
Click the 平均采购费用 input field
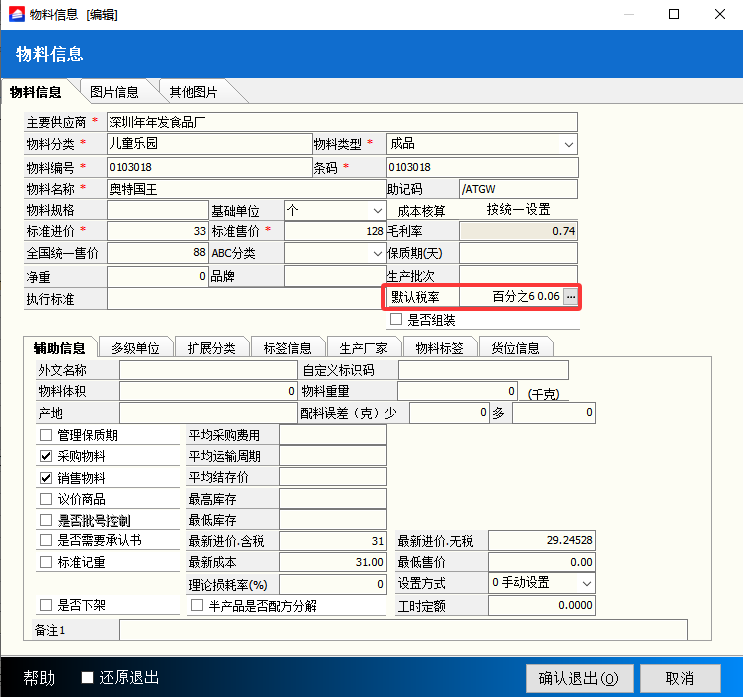(x=333, y=435)
